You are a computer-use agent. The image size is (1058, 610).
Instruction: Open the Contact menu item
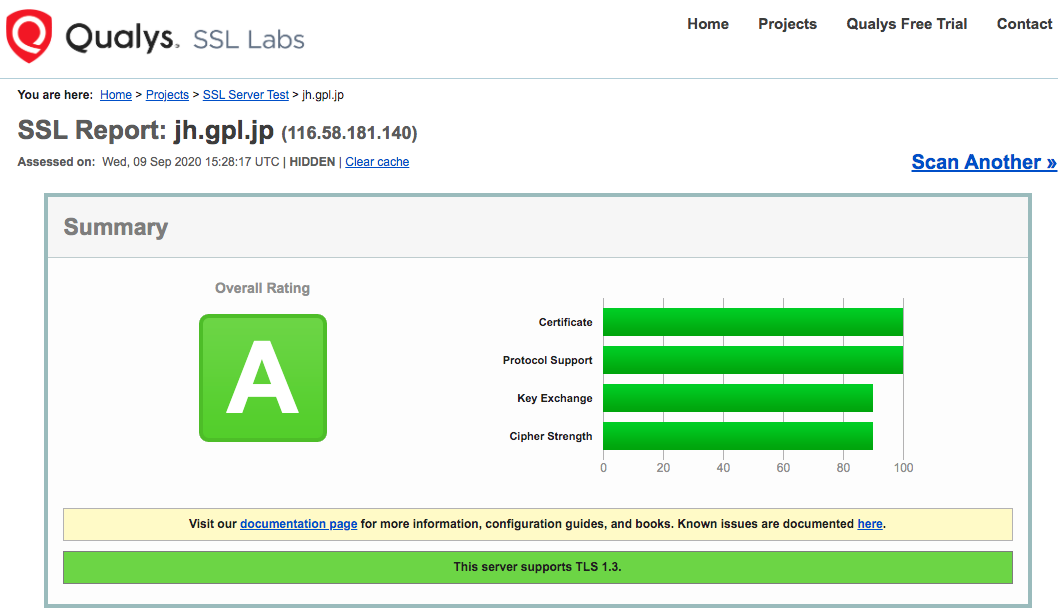click(x=1024, y=24)
